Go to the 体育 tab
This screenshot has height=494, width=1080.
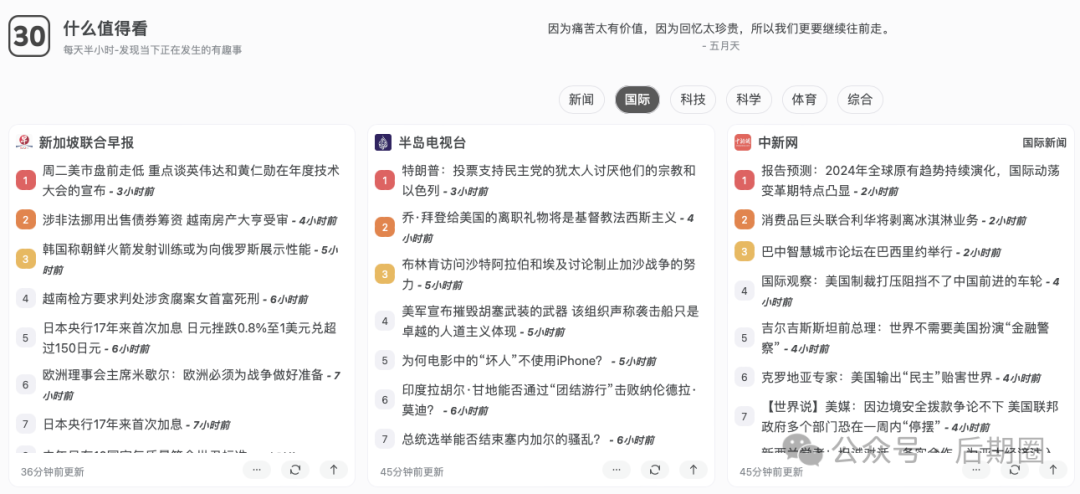(803, 99)
